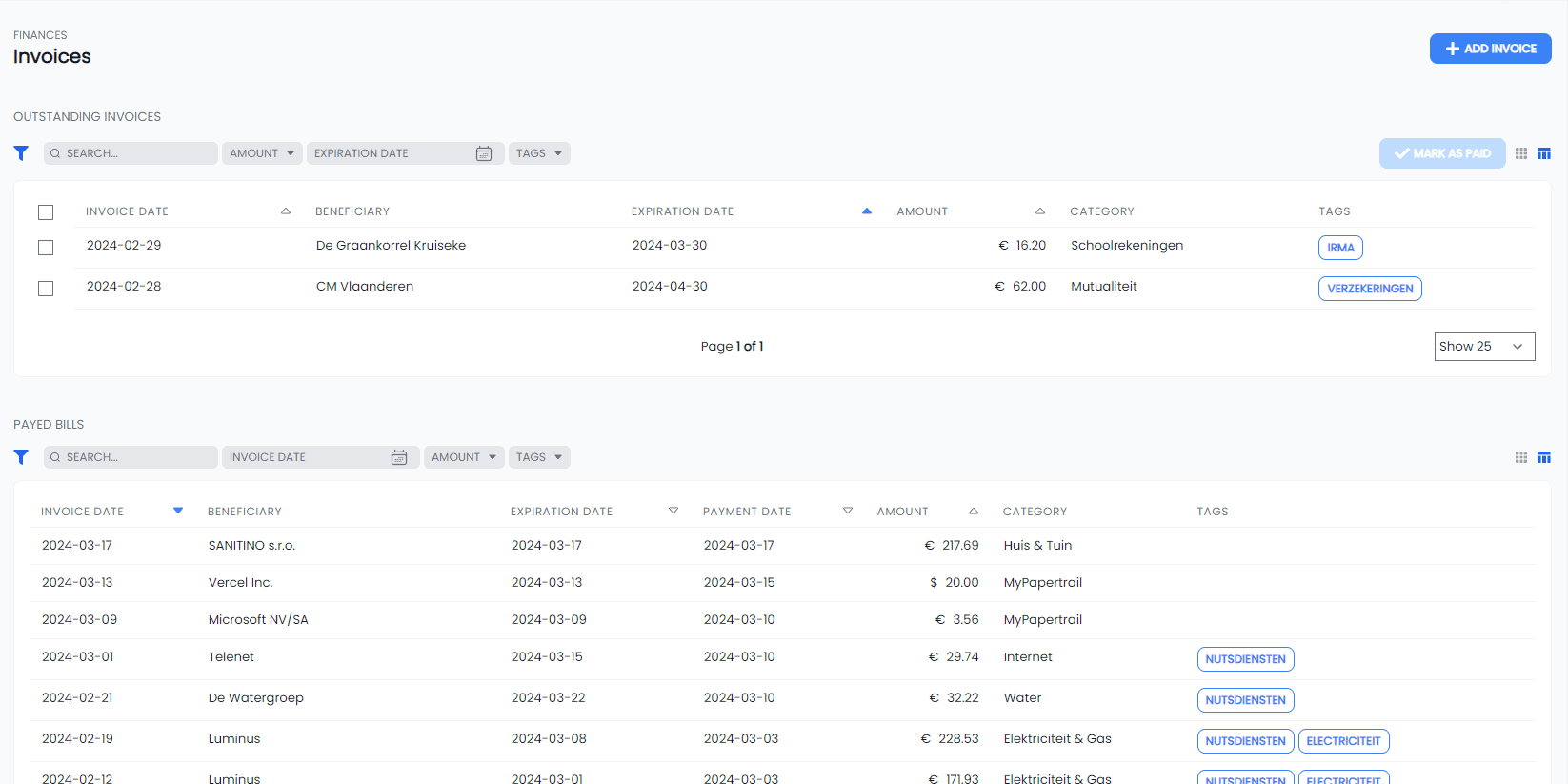
Task: Open the Show 25 page size dropdown
Action: [1484, 347]
